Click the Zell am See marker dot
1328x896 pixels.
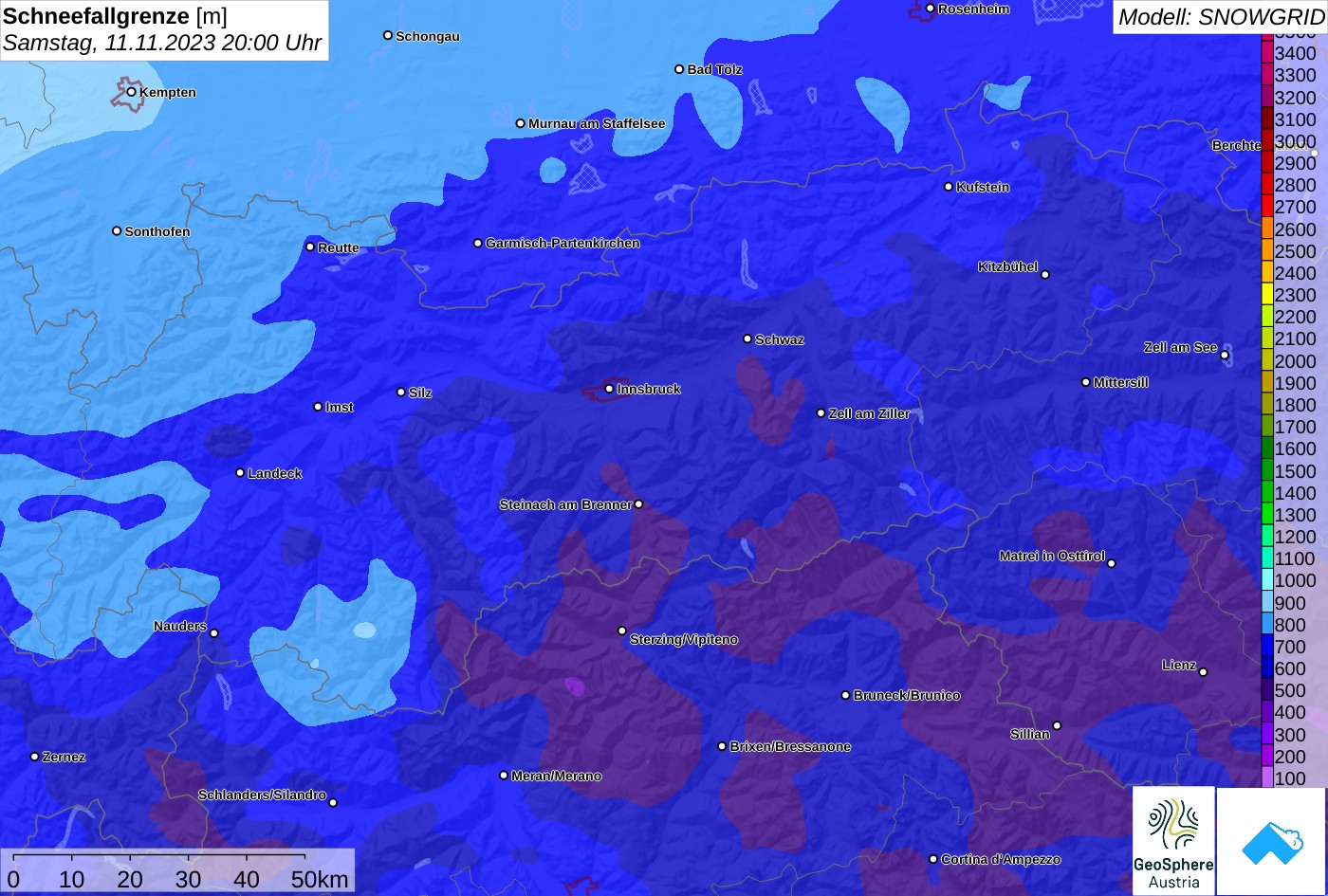pyautogui.click(x=1225, y=356)
